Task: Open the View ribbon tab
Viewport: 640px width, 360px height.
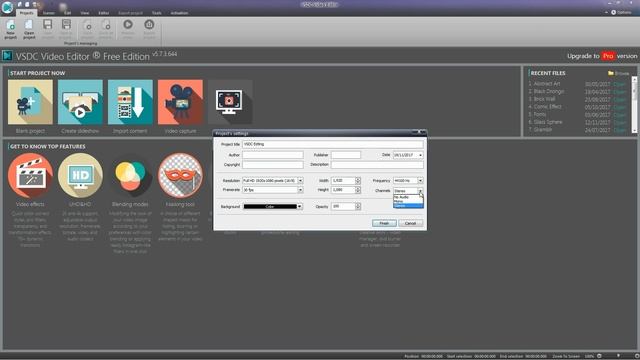Action: (84, 13)
